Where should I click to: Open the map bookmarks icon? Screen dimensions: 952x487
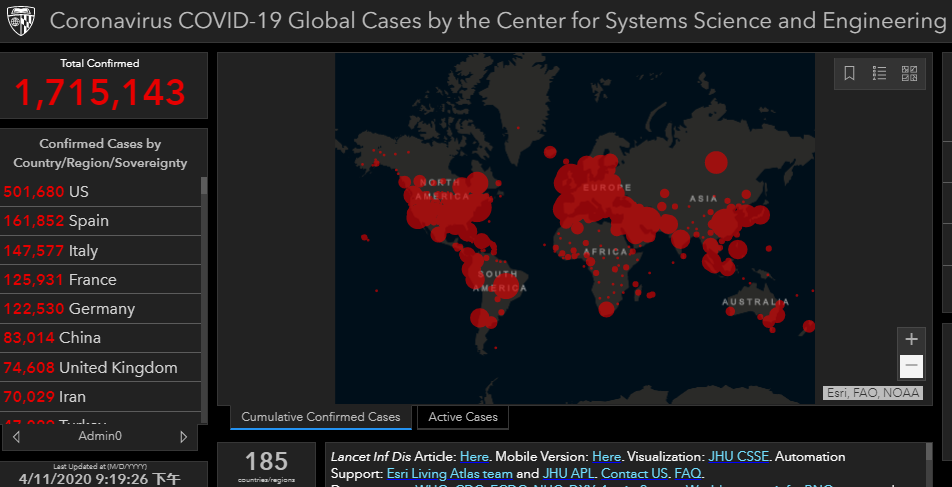(849, 73)
